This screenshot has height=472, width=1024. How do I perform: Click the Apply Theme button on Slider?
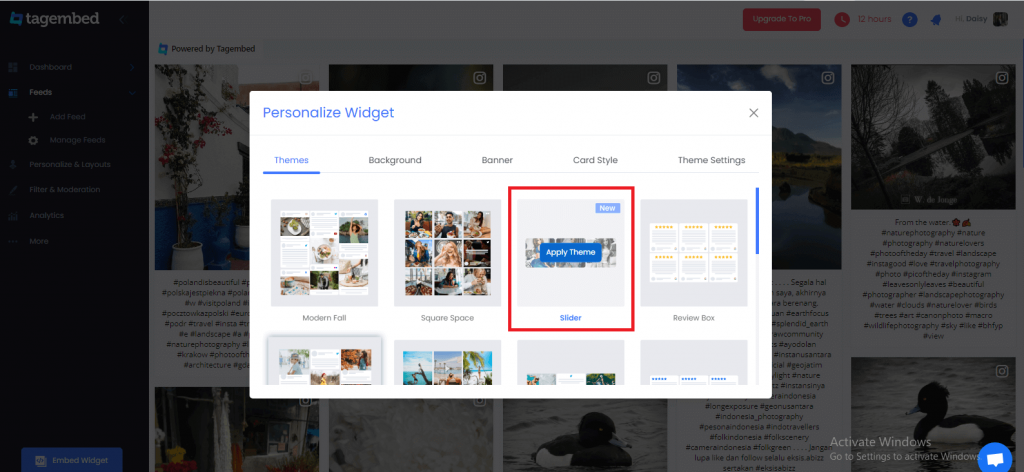click(x=570, y=252)
